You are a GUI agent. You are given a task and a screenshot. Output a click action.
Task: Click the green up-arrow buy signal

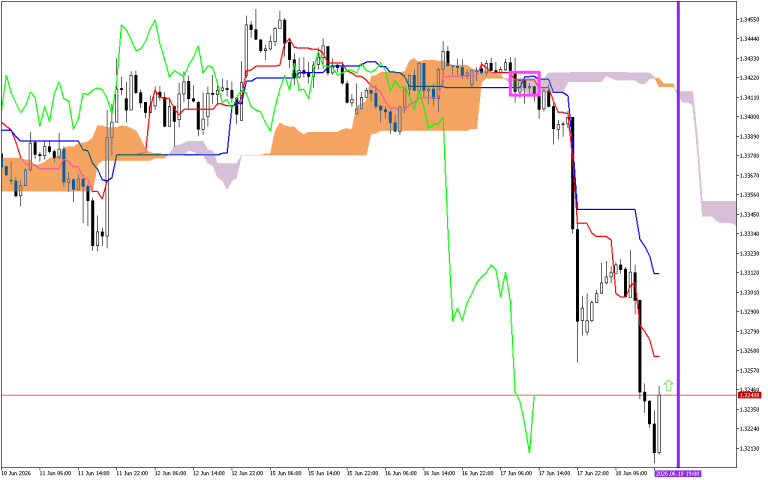tap(669, 385)
